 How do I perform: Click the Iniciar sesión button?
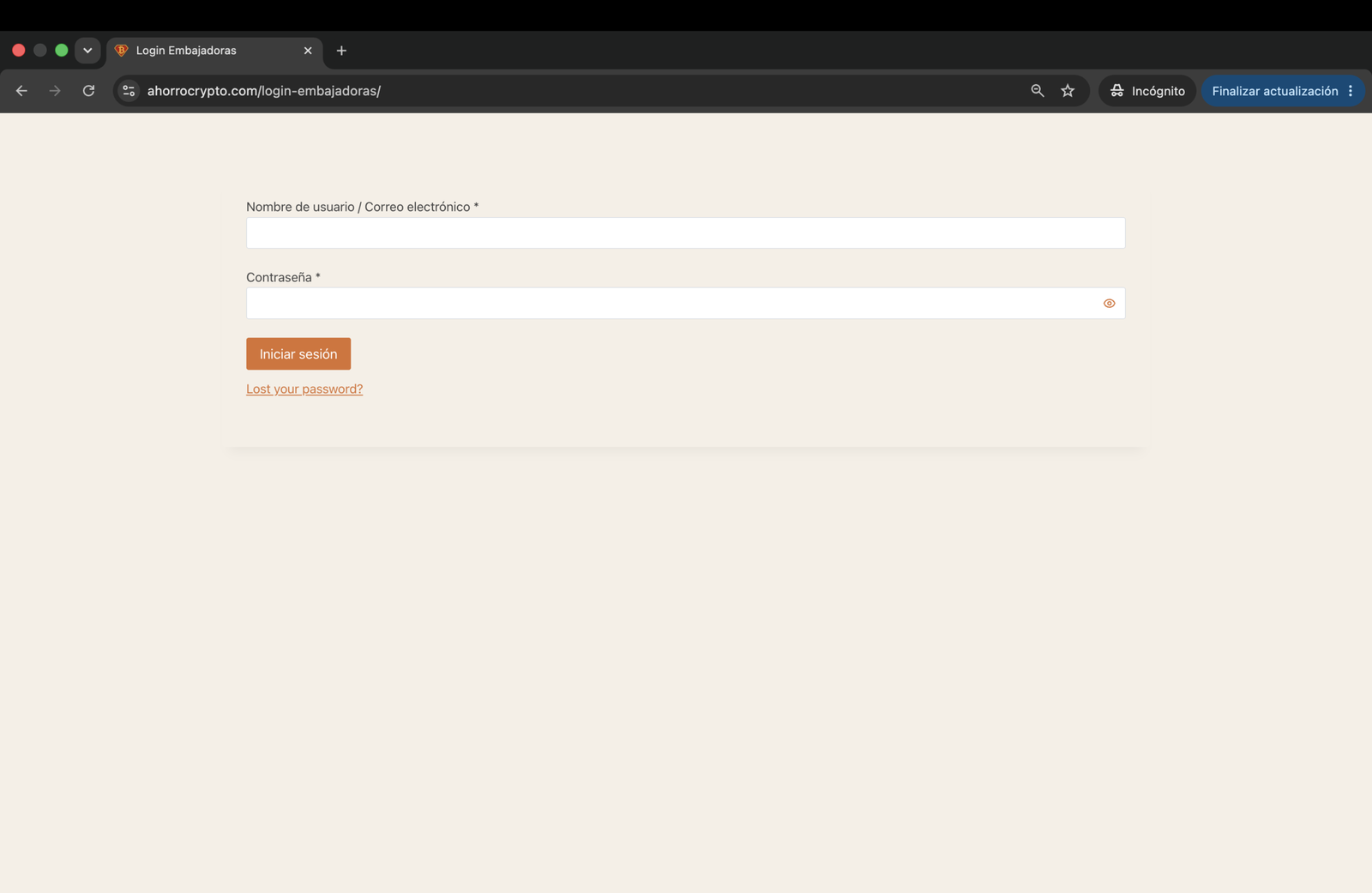click(298, 353)
